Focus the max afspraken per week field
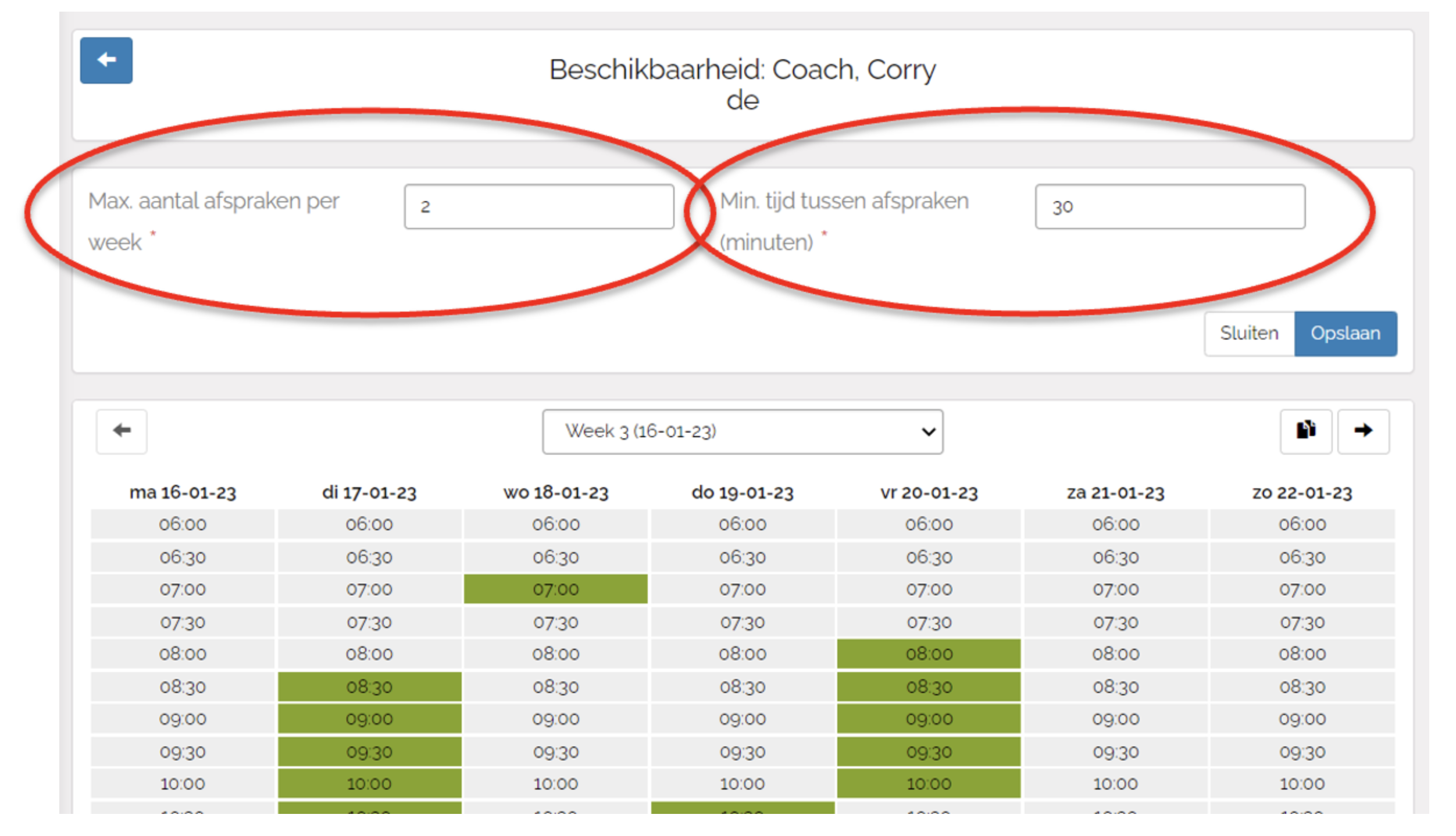 click(538, 206)
